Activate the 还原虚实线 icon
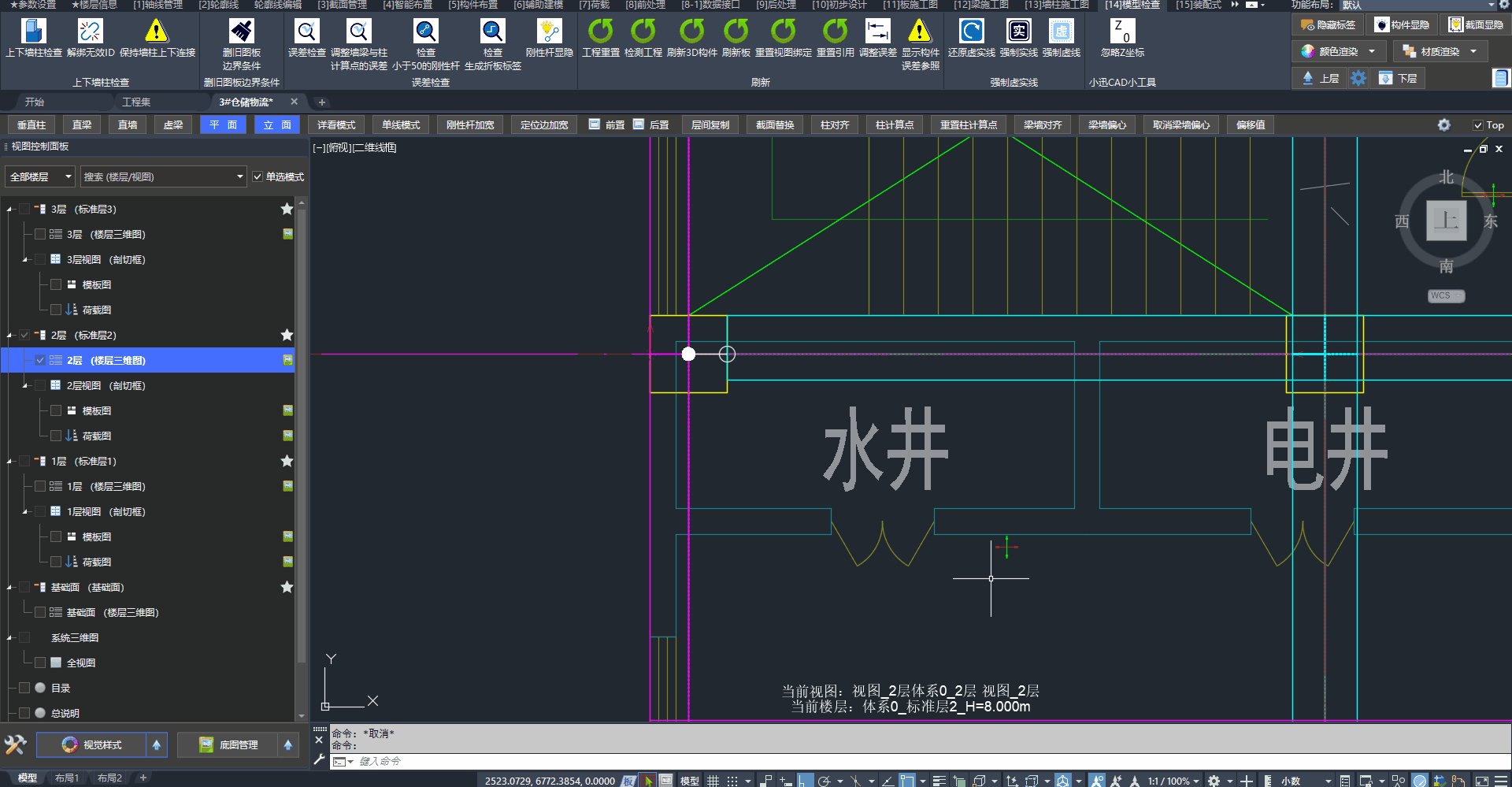Image resolution: width=1512 pixels, height=787 pixels. pyautogui.click(x=971, y=32)
